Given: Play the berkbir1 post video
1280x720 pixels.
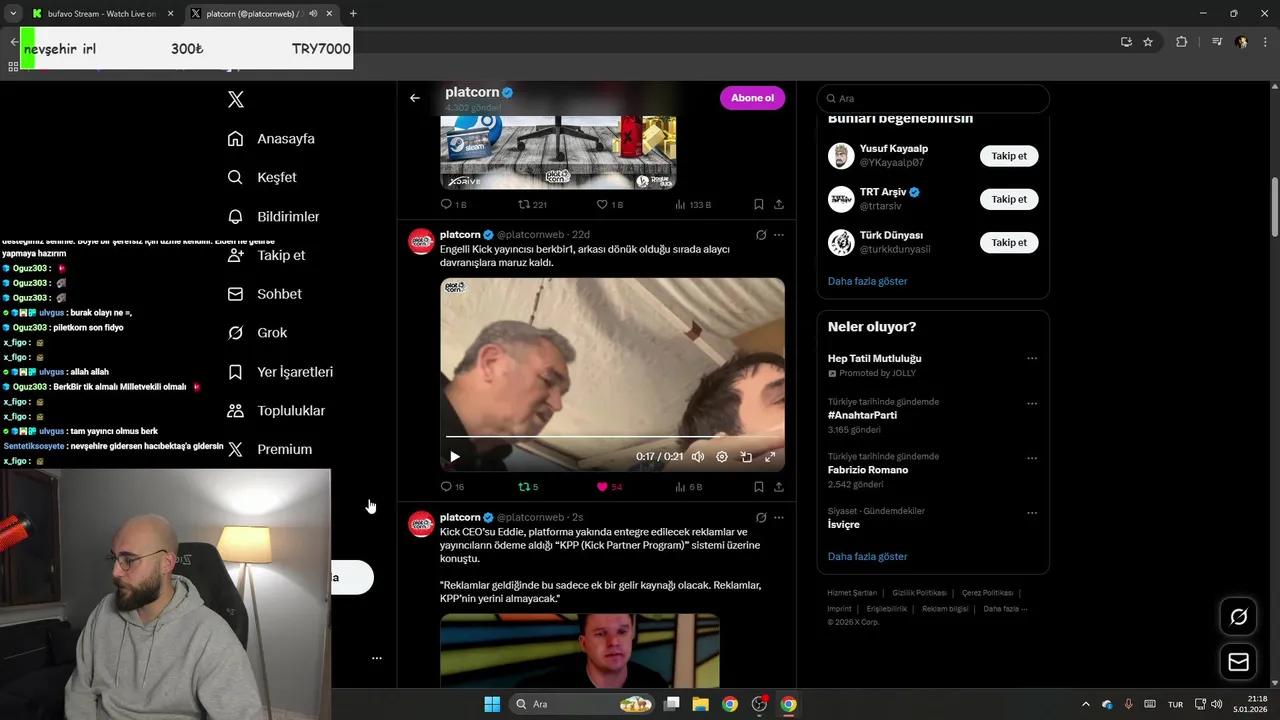Looking at the screenshot, I should [454, 457].
